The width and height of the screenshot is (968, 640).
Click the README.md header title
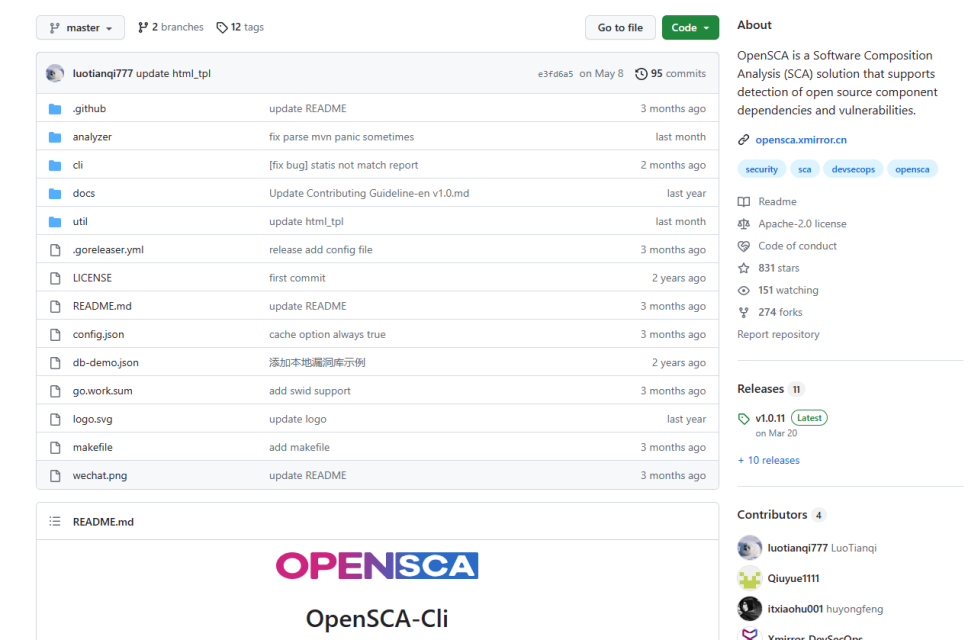[x=103, y=522]
